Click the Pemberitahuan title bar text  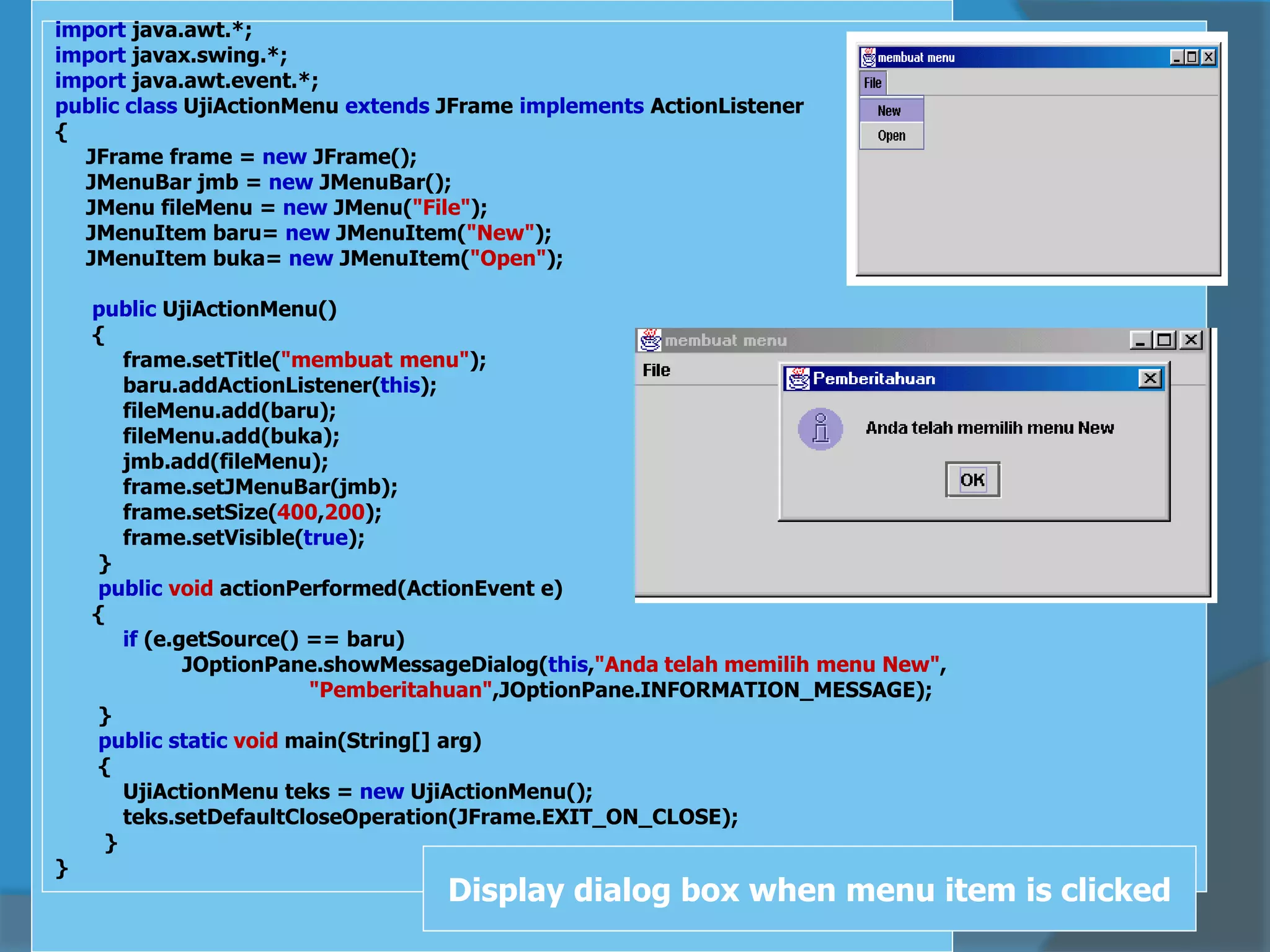(874, 379)
